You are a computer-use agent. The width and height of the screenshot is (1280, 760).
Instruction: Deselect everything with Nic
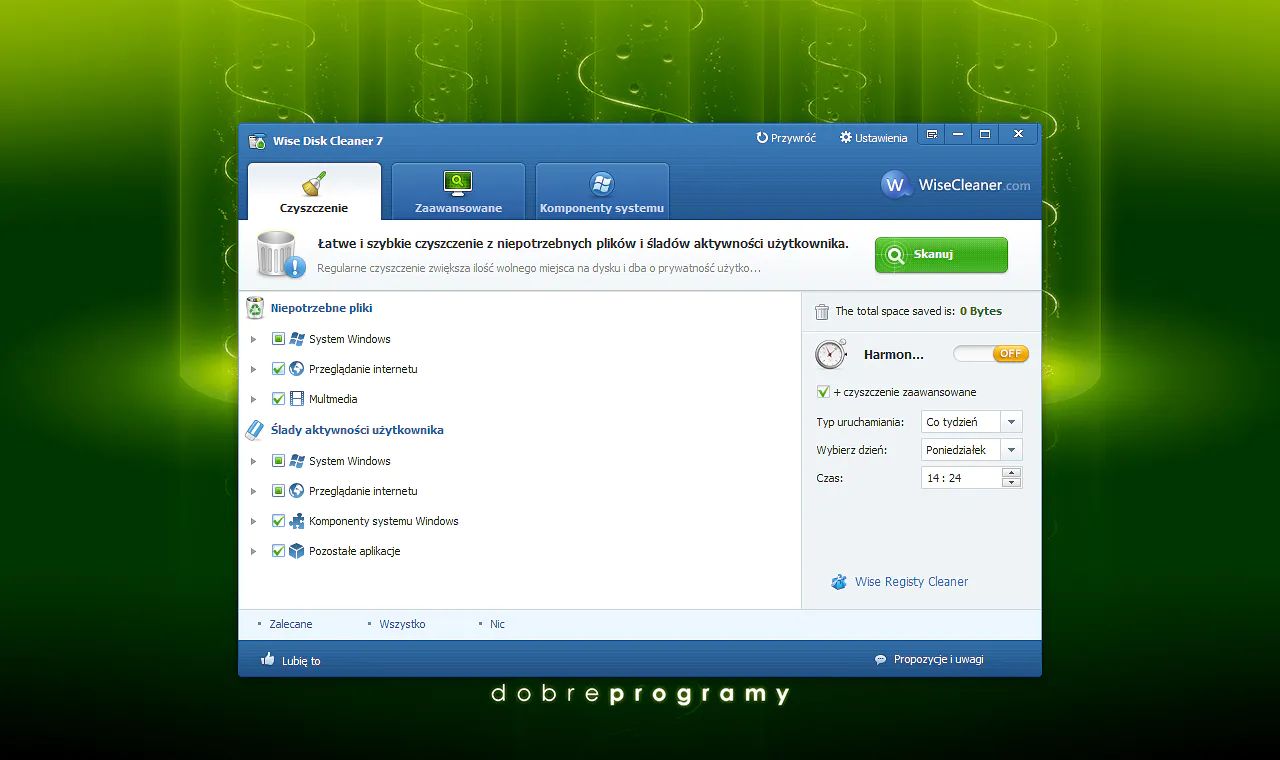pos(497,624)
